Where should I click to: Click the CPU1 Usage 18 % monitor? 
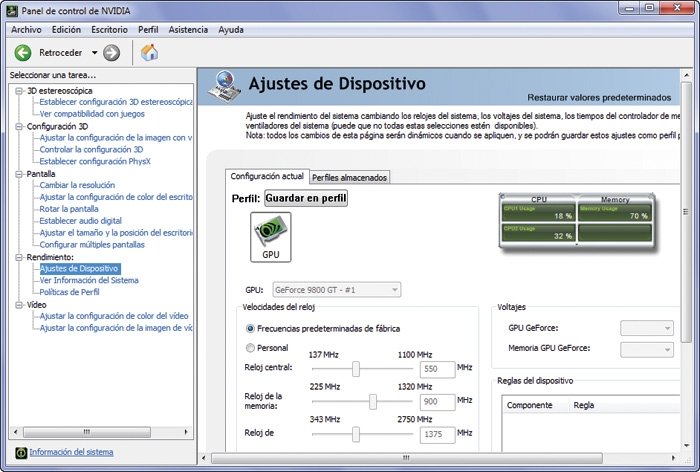(538, 213)
